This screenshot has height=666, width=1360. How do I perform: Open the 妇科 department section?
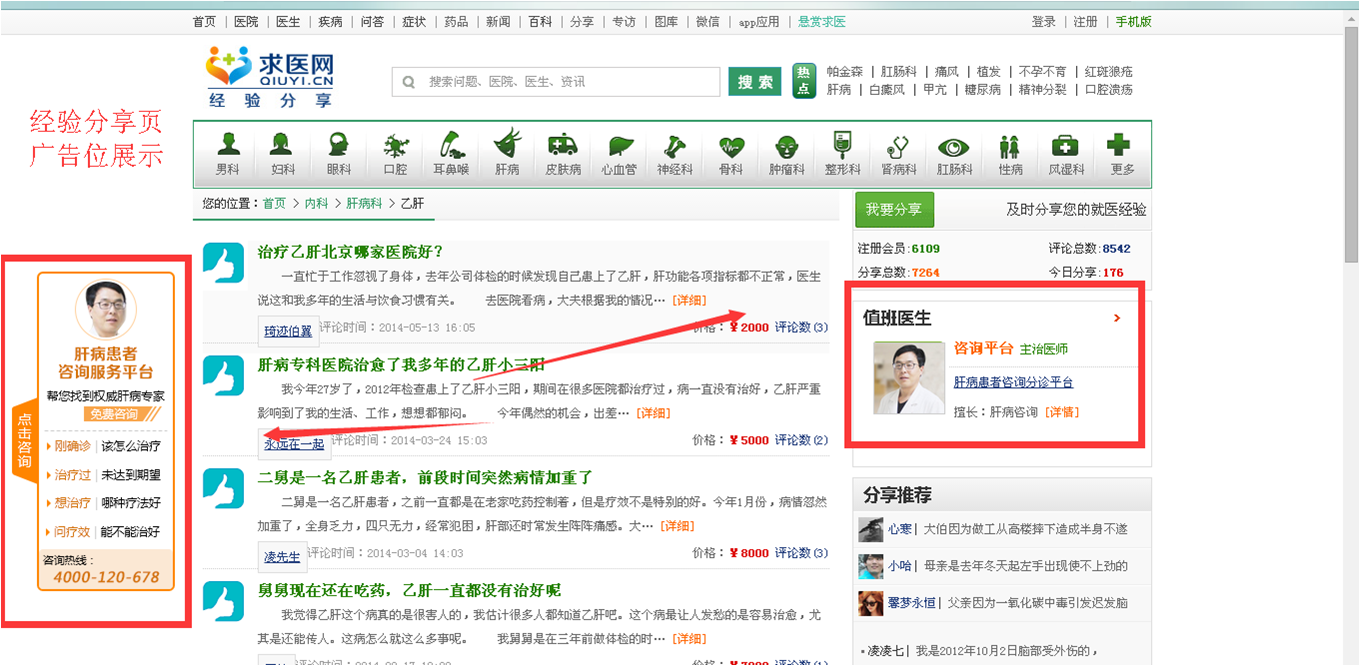[283, 152]
